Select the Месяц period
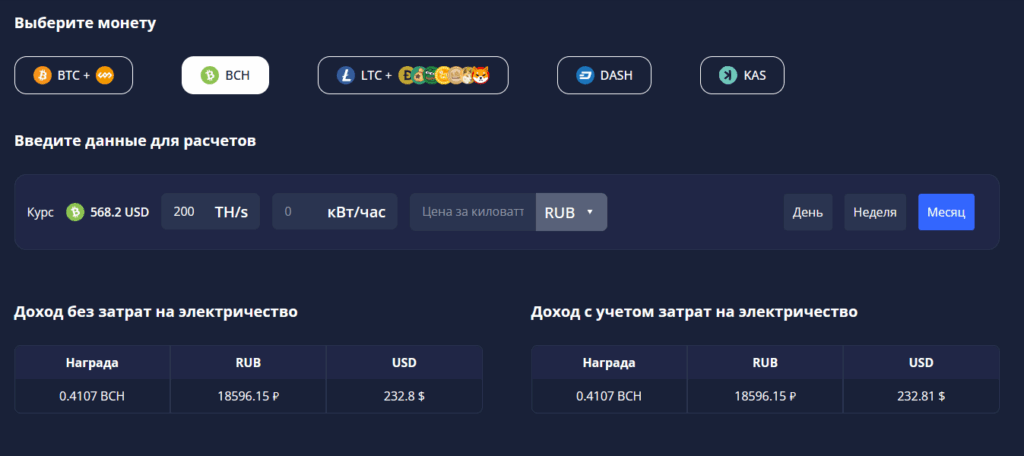Screen dimensions: 1024x456 coord(946,212)
